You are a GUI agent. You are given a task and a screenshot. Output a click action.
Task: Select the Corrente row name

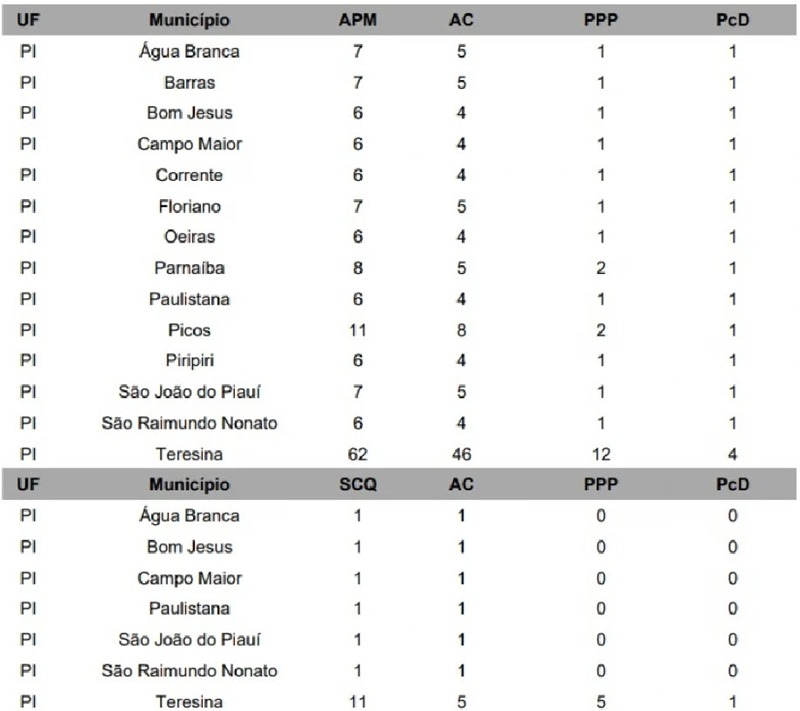pyautogui.click(x=189, y=175)
